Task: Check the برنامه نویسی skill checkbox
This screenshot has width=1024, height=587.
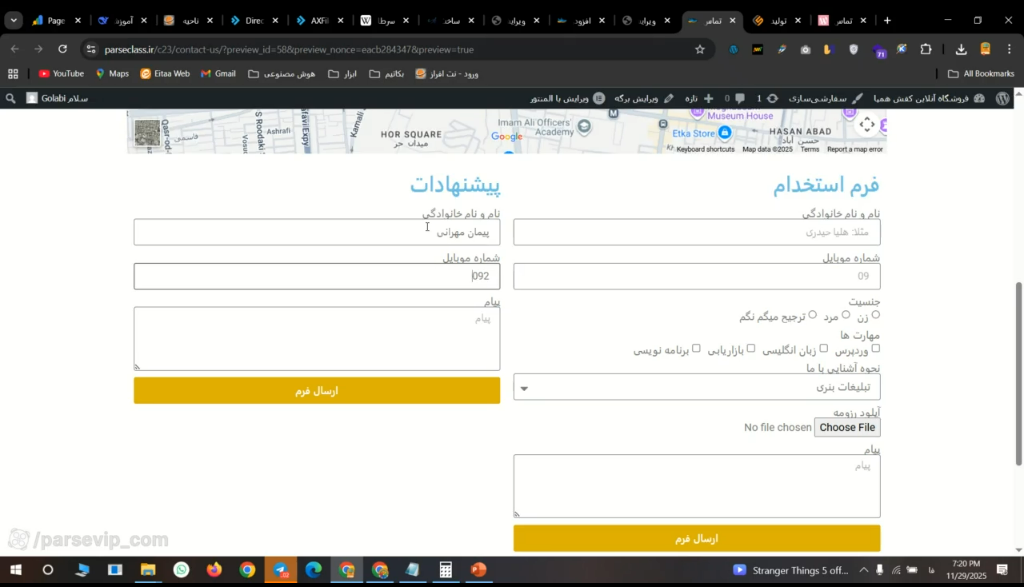Action: (696, 348)
